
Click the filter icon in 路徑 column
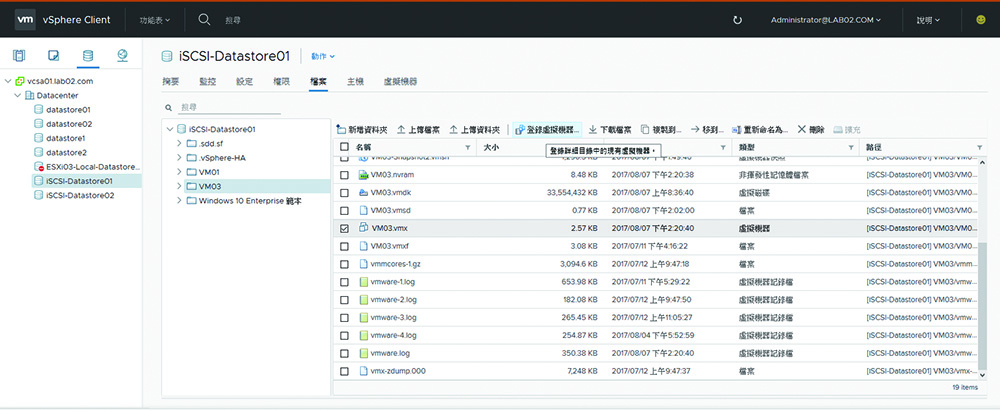click(979, 147)
